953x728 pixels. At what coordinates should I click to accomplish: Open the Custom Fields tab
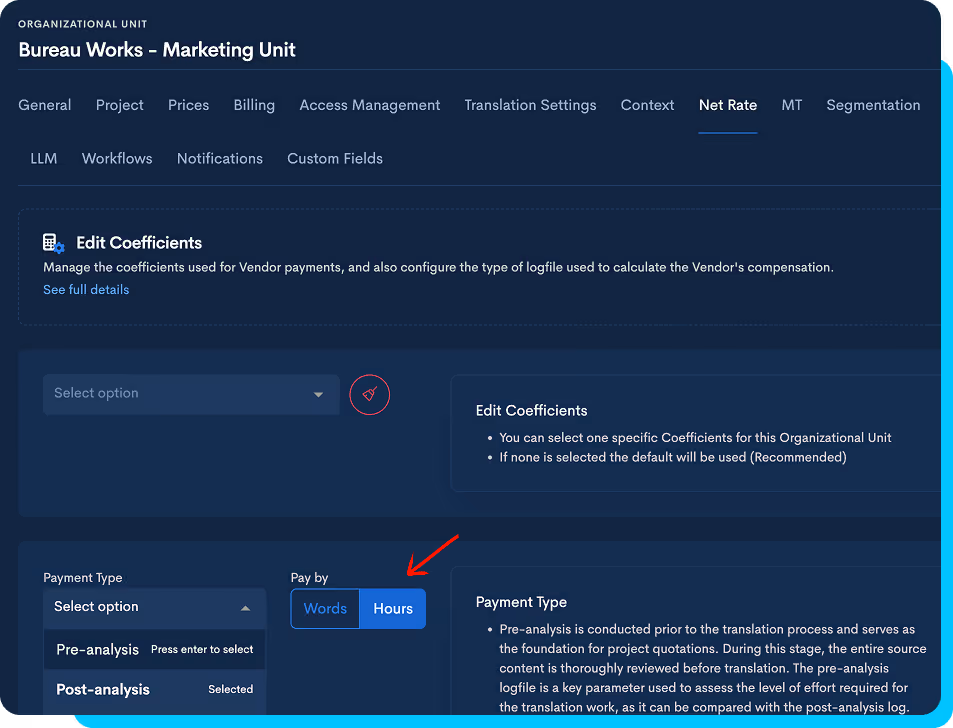pos(335,159)
